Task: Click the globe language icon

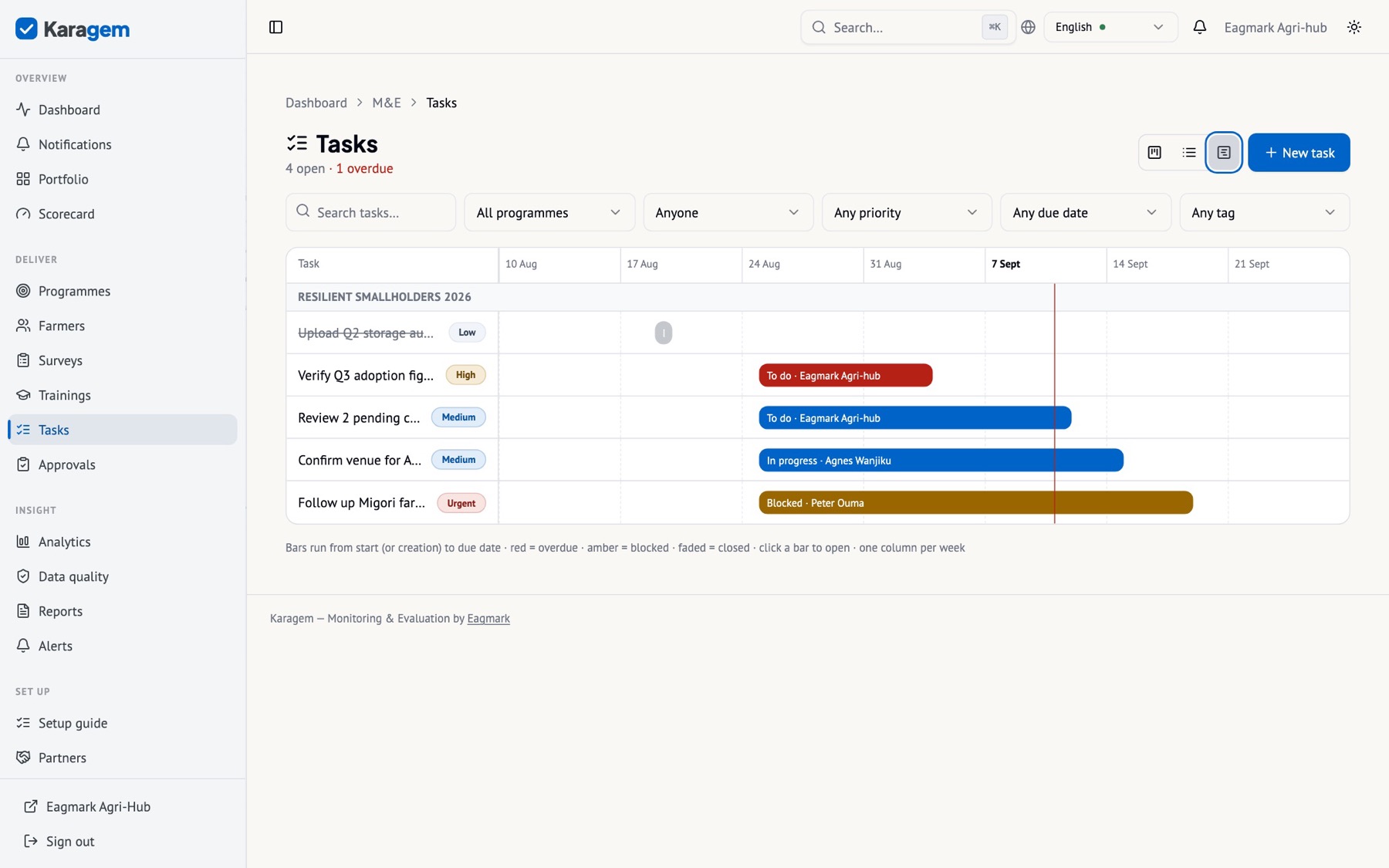Action: click(x=1028, y=27)
